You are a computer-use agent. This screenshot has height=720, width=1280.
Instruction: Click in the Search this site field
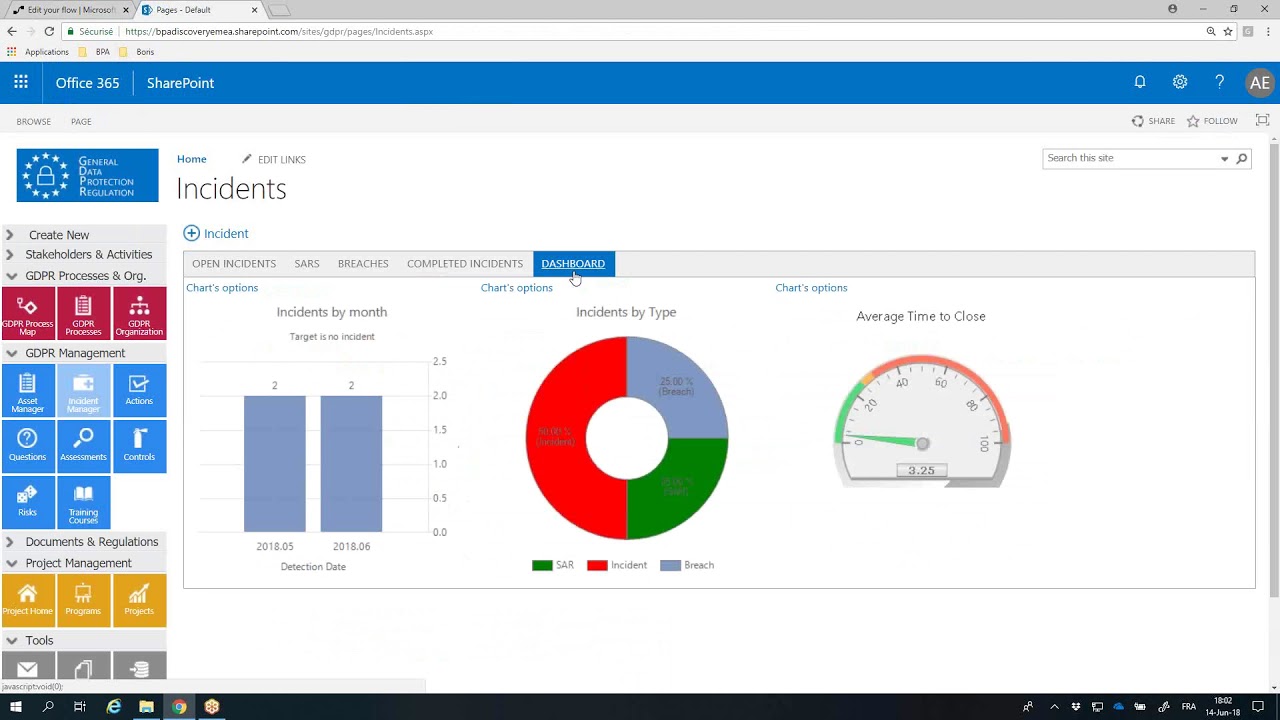point(1130,158)
